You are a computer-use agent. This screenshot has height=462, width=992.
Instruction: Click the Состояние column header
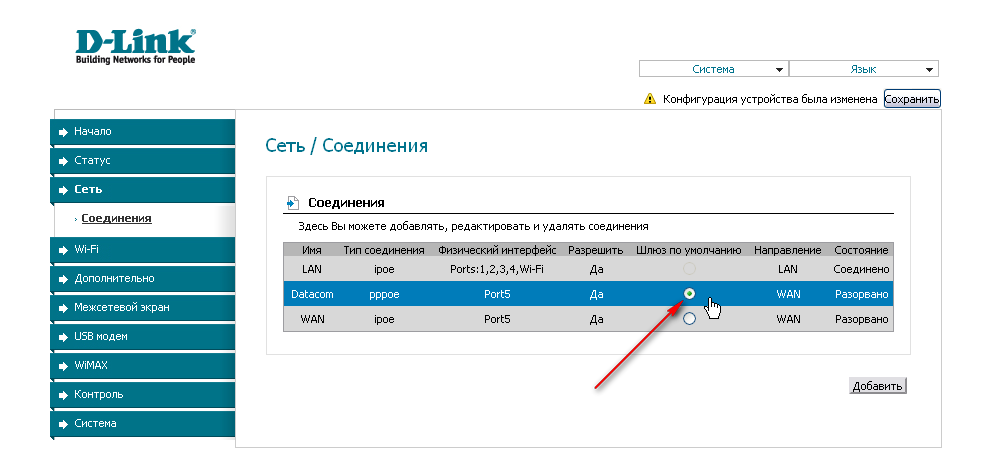coord(861,250)
